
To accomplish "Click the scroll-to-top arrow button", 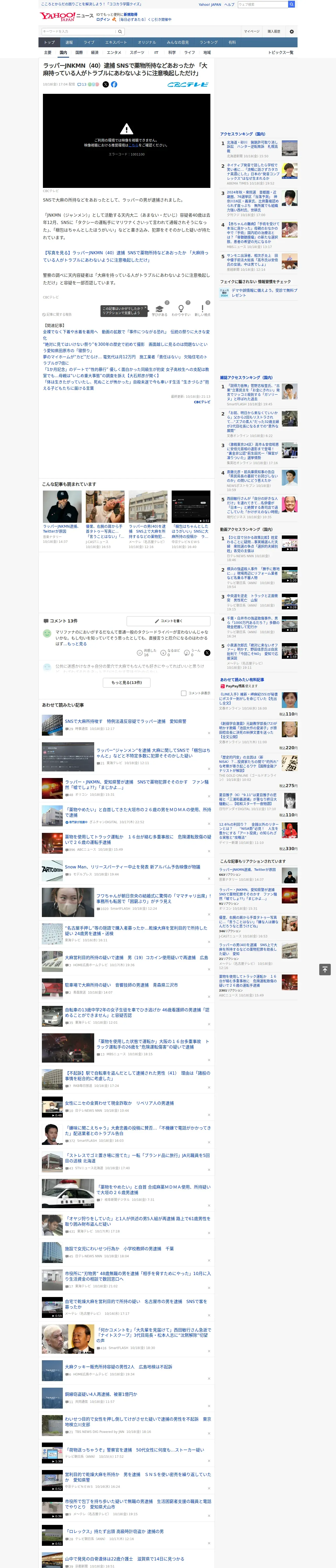I will [325, 969].
